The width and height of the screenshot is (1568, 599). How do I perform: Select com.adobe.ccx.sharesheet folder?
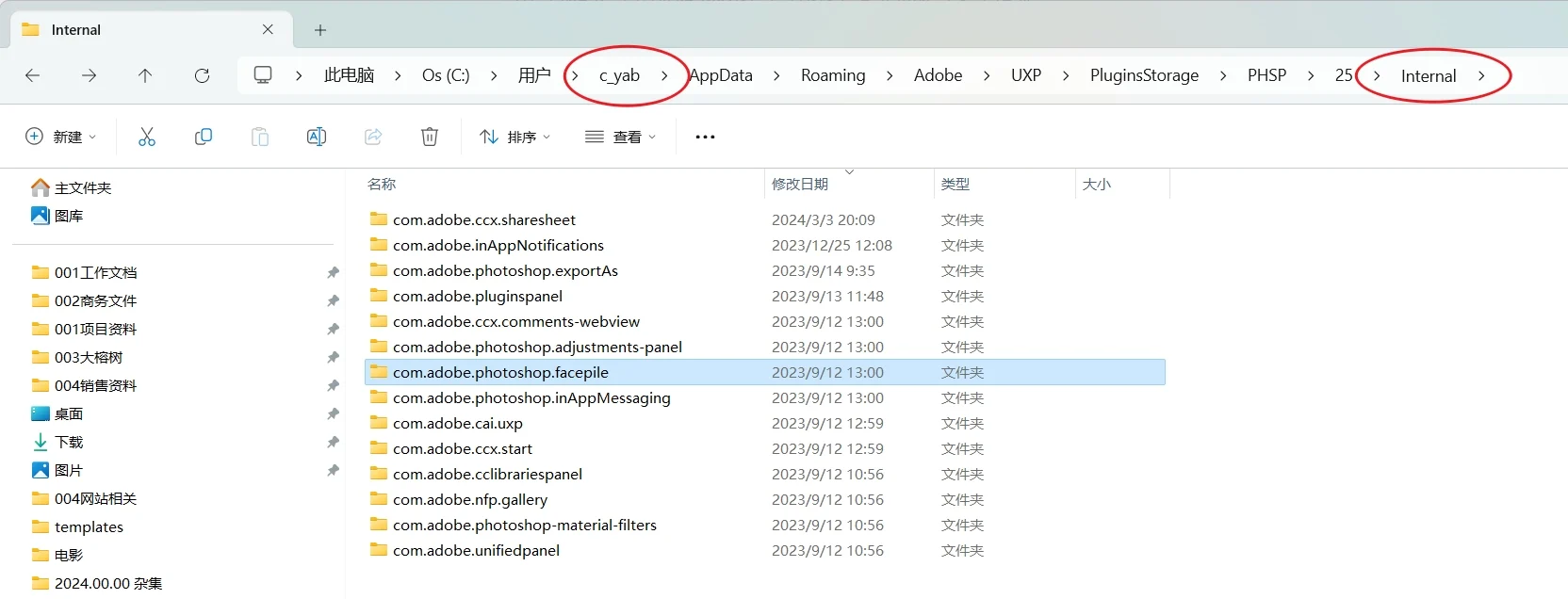[473, 219]
